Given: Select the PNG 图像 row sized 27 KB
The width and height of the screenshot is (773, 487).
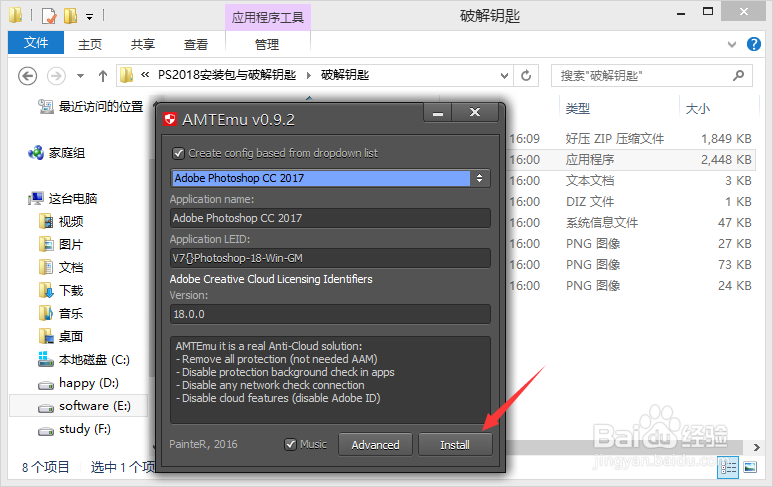Looking at the screenshot, I should point(631,244).
